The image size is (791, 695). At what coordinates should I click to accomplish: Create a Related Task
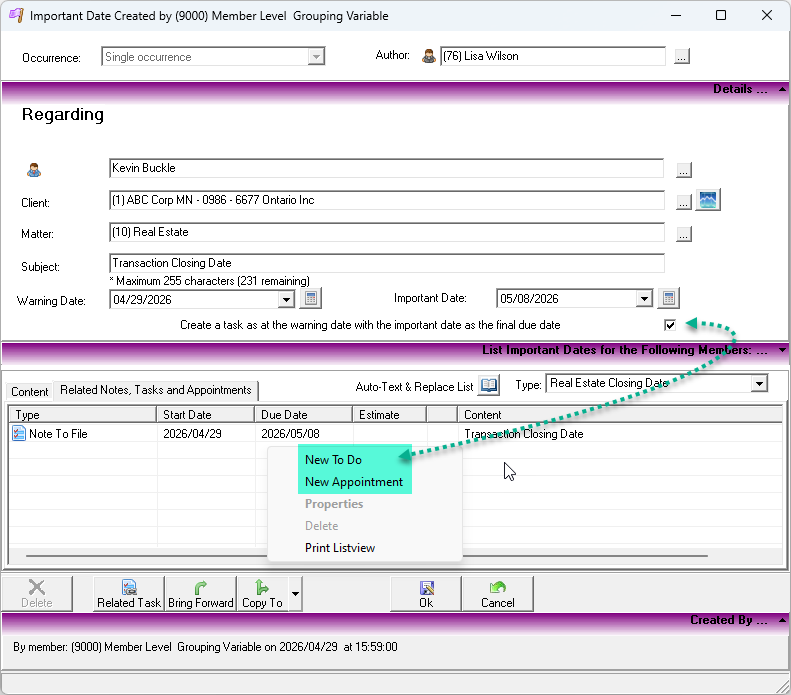(x=129, y=594)
